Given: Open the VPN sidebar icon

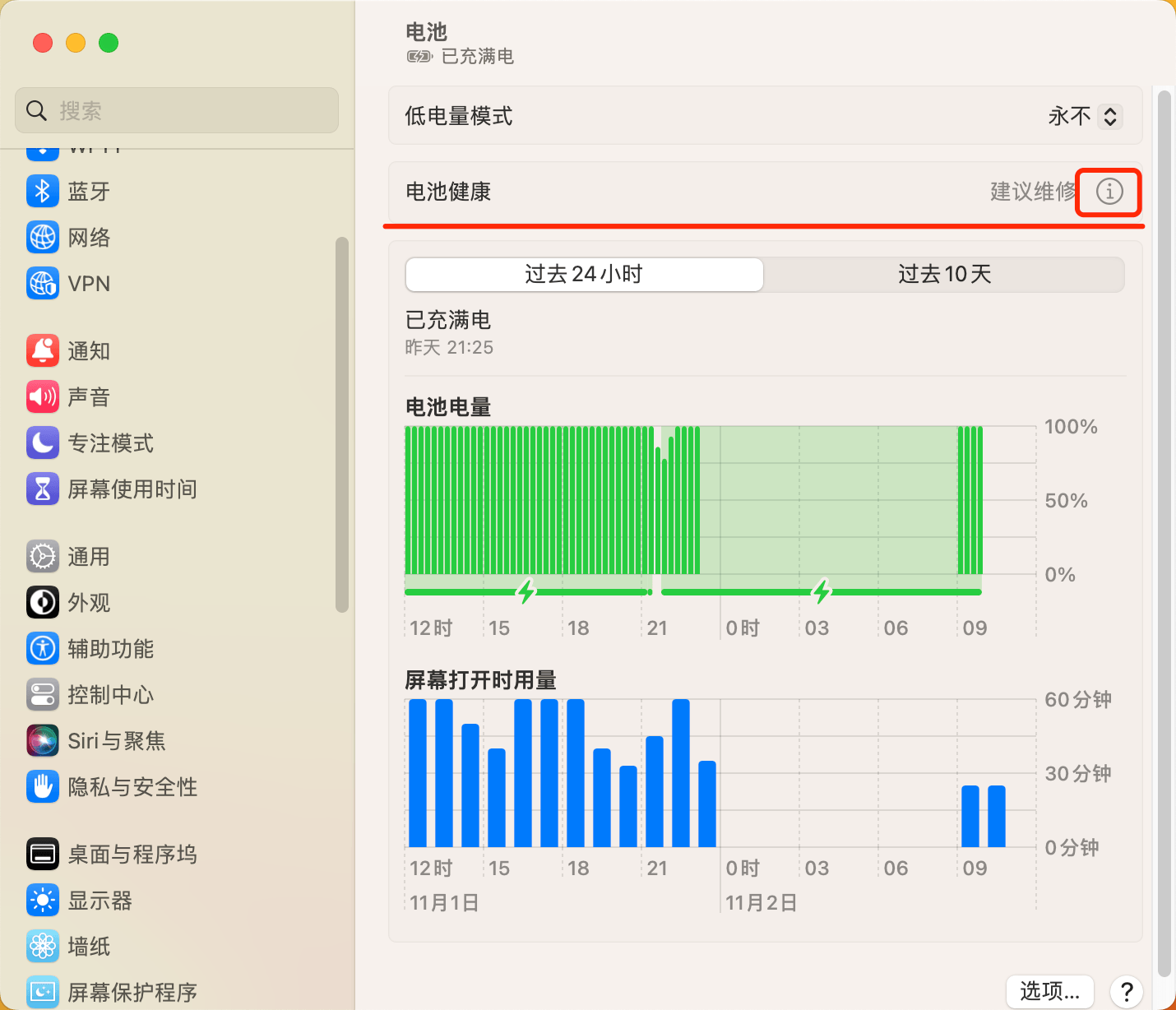Looking at the screenshot, I should [43, 284].
